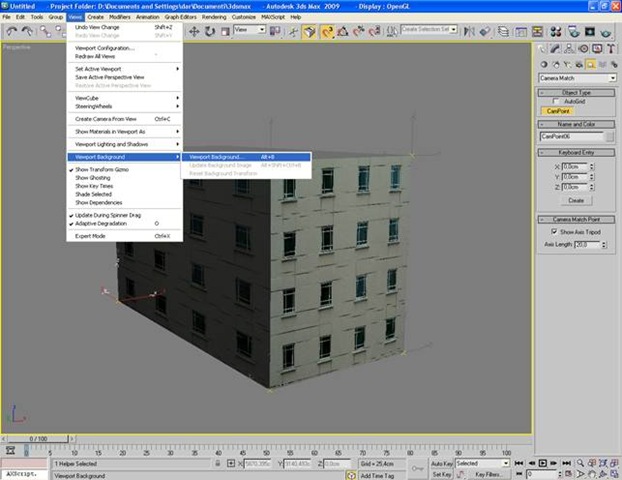Open the Display panel tab

pos(599,47)
